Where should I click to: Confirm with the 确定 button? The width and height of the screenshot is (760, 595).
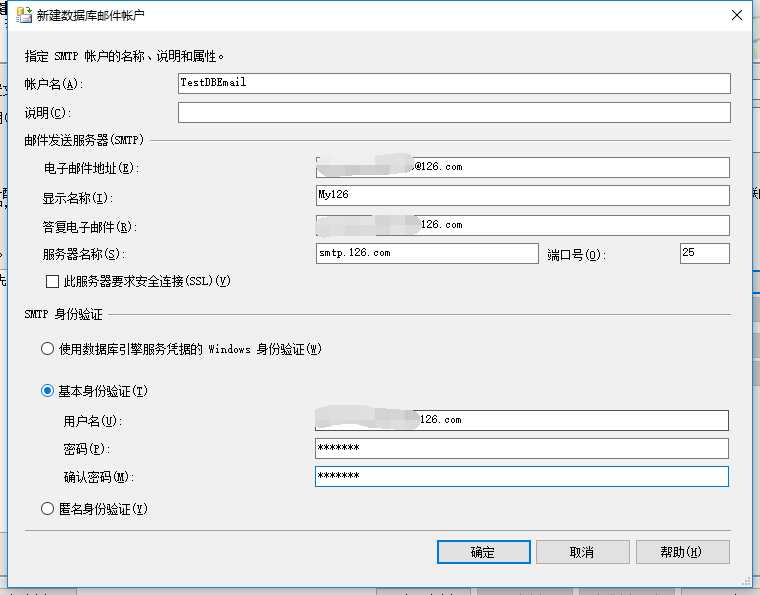[484, 552]
